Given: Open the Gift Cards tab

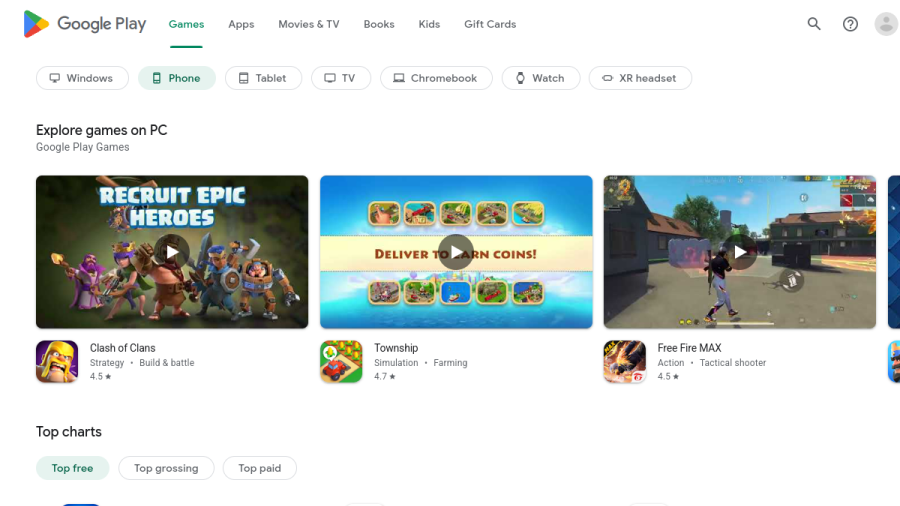Looking at the screenshot, I should (x=490, y=24).
